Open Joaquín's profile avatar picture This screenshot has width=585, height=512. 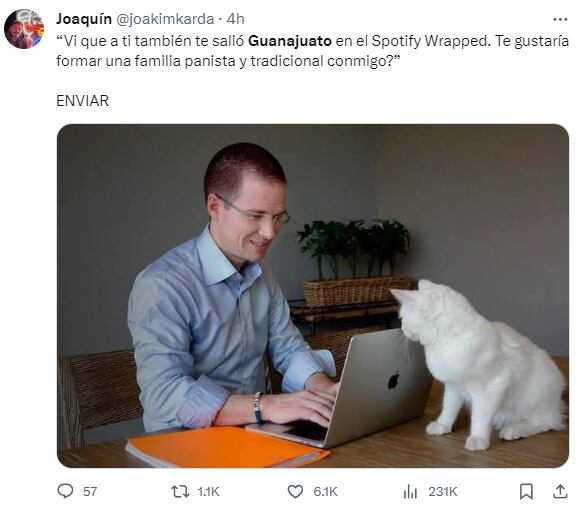[24, 29]
